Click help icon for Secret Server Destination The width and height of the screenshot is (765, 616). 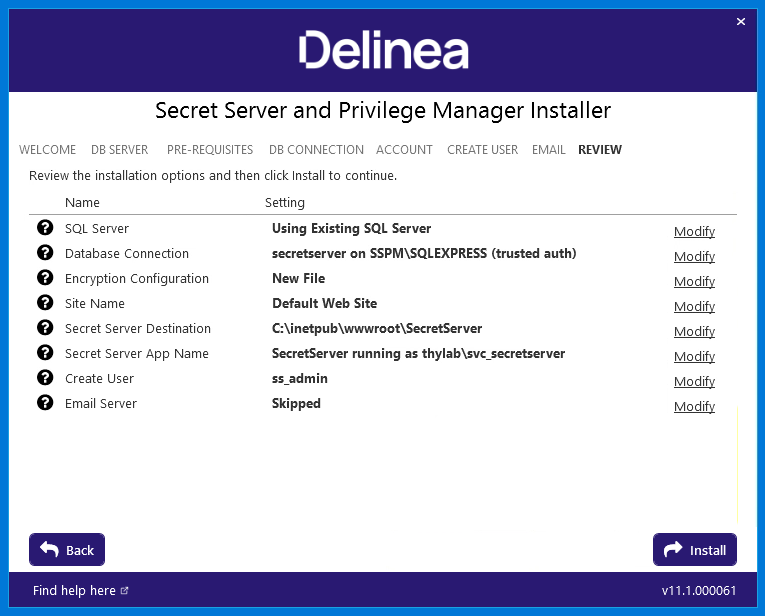(45, 327)
